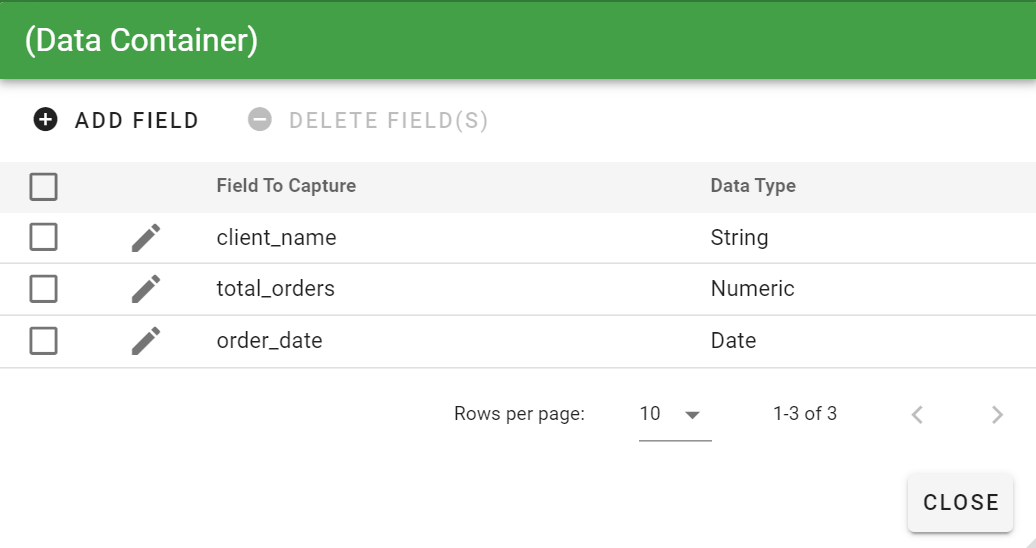Click the DELETE FIELD(S) button label
1036x548 pixels.
coord(388,120)
